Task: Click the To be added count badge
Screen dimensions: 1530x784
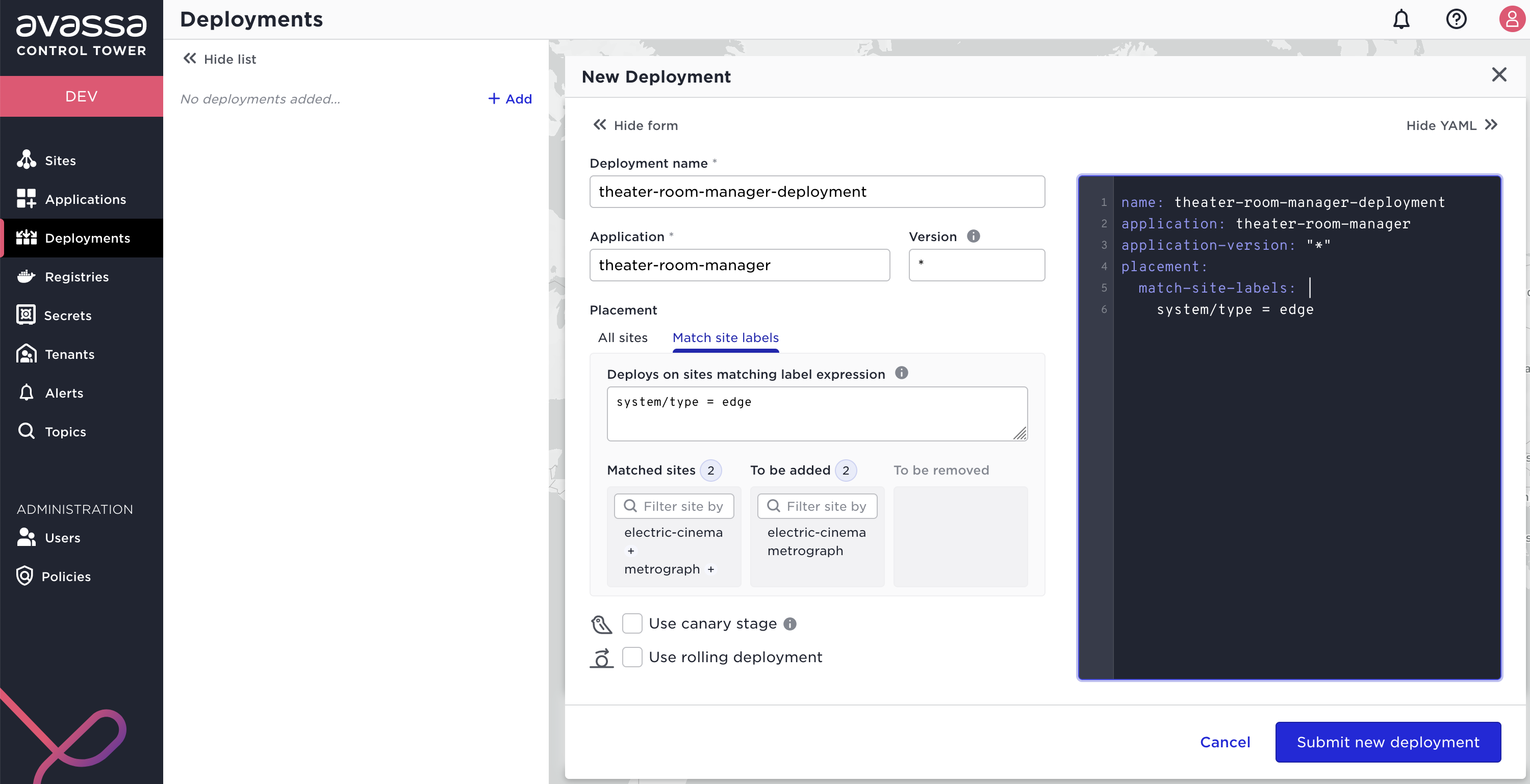Action: point(845,471)
